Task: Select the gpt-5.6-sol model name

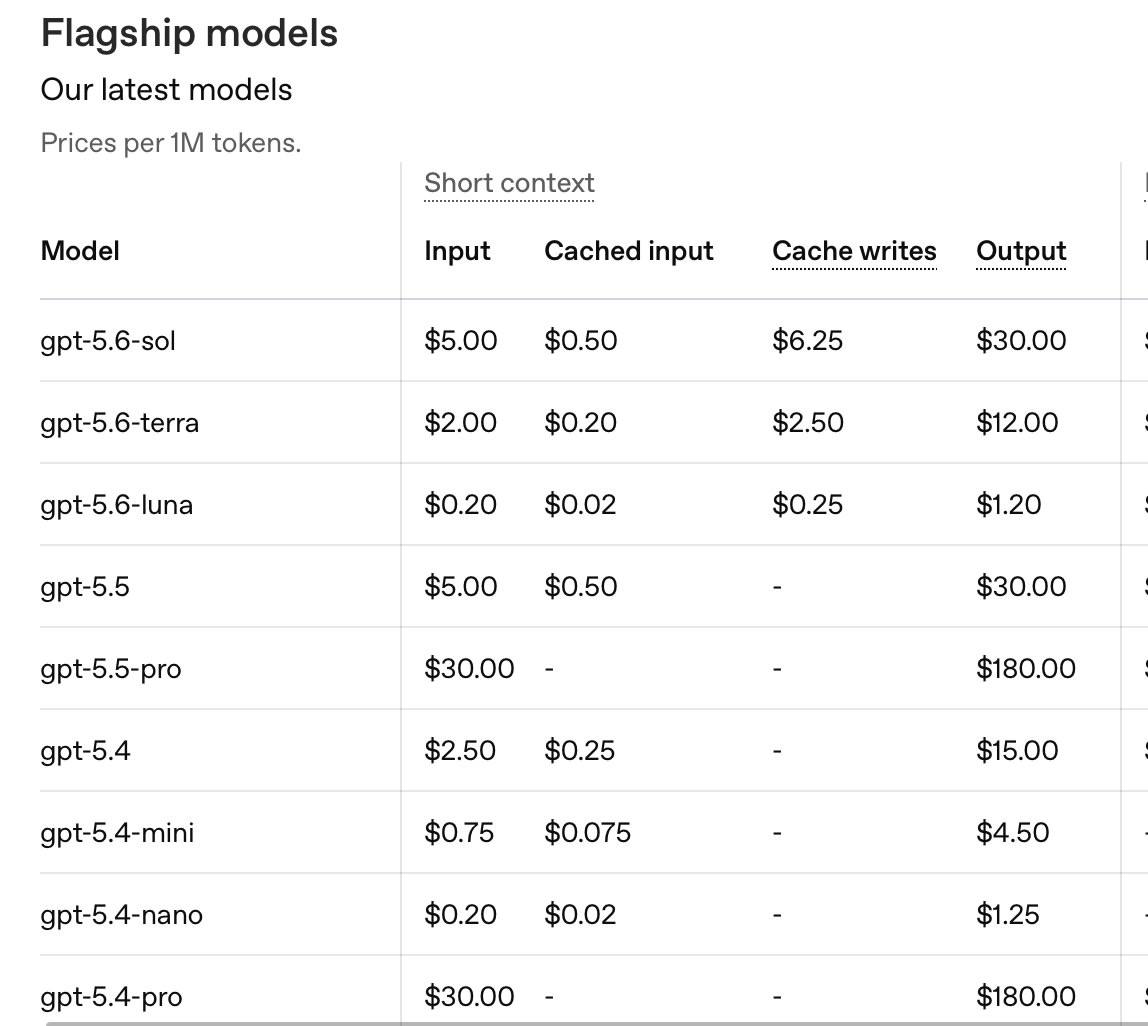Action: (108, 341)
